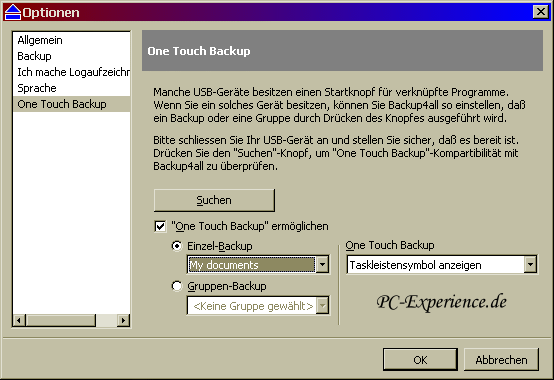
Task: Click the Suchen button
Action: pos(214,200)
